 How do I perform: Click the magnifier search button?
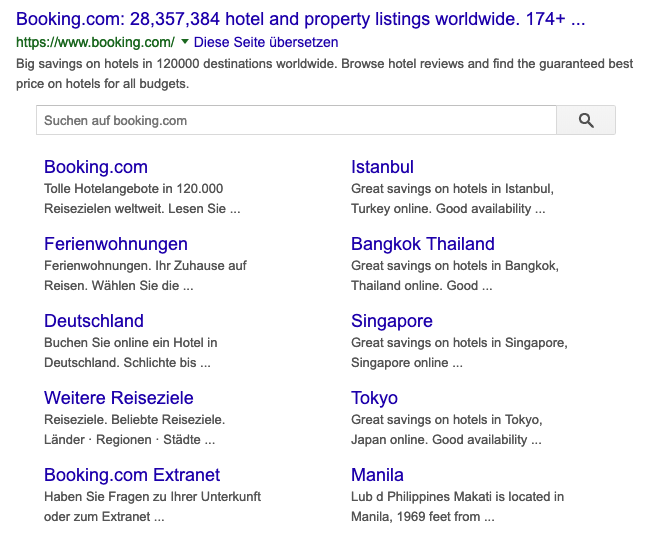click(586, 121)
